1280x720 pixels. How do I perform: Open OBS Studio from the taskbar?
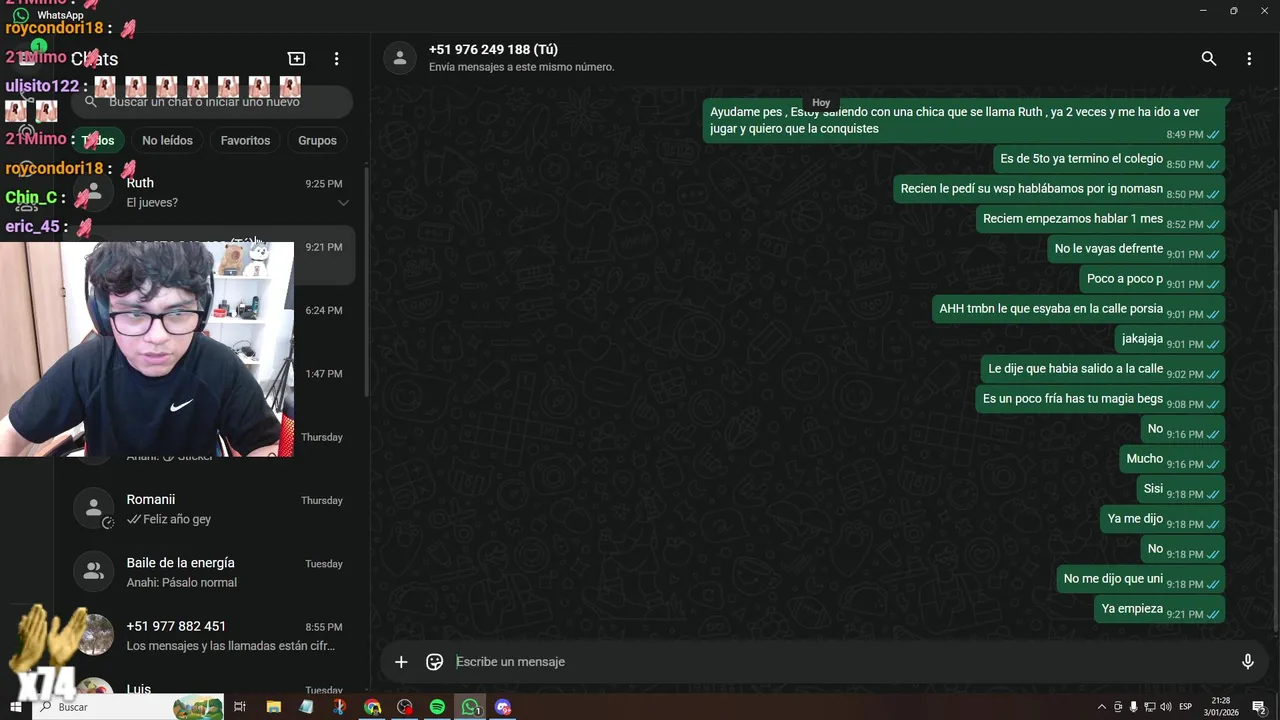click(405, 707)
